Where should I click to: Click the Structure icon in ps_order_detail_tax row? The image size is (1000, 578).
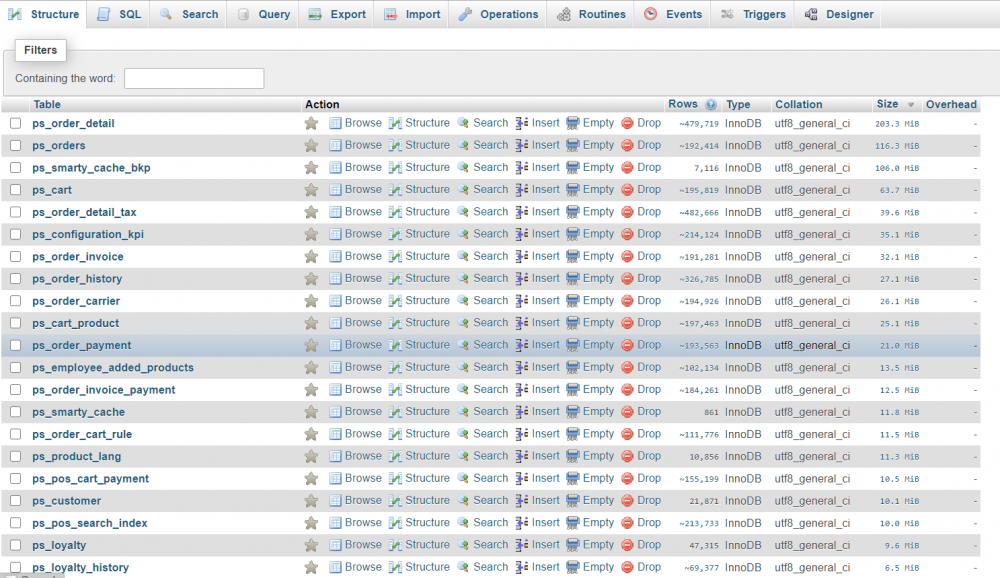pyautogui.click(x=395, y=212)
